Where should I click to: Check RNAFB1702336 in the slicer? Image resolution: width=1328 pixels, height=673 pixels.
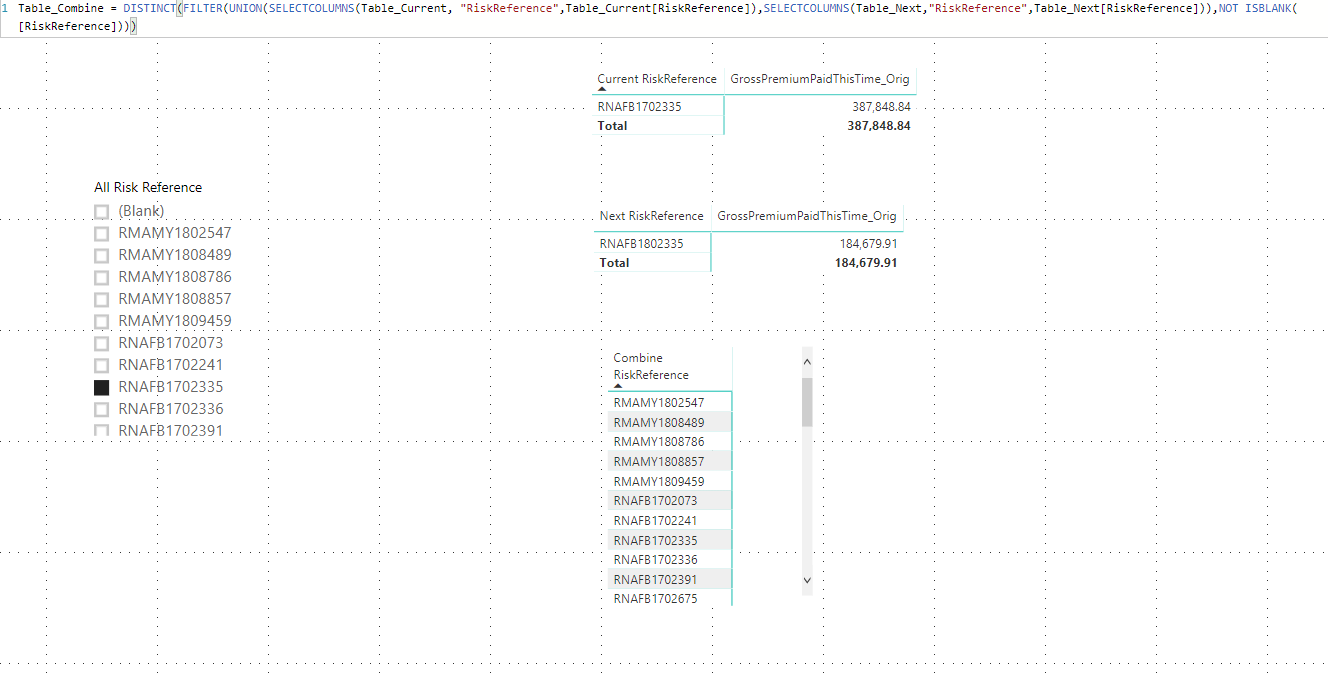point(101,410)
